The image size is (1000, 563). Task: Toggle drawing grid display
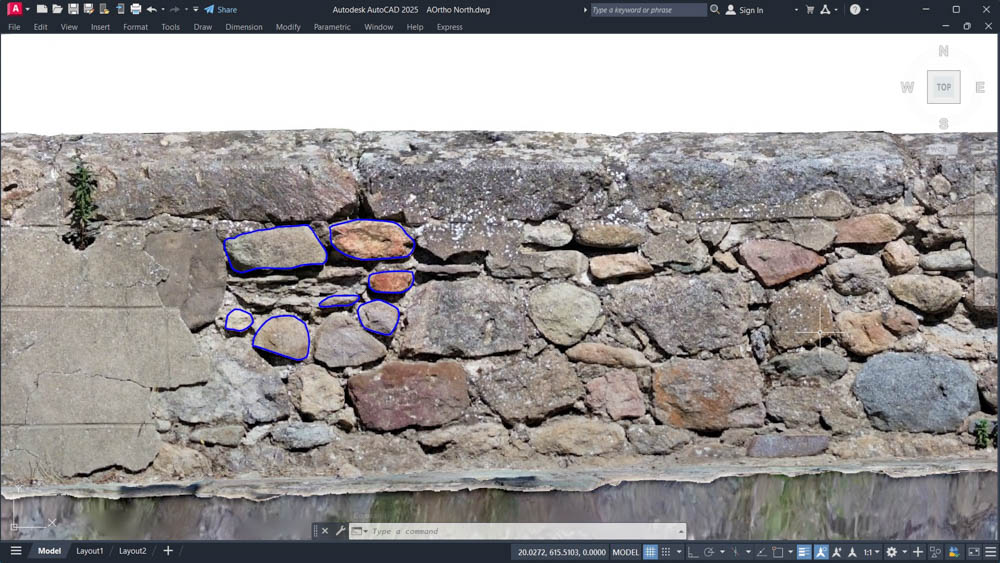tap(651, 552)
